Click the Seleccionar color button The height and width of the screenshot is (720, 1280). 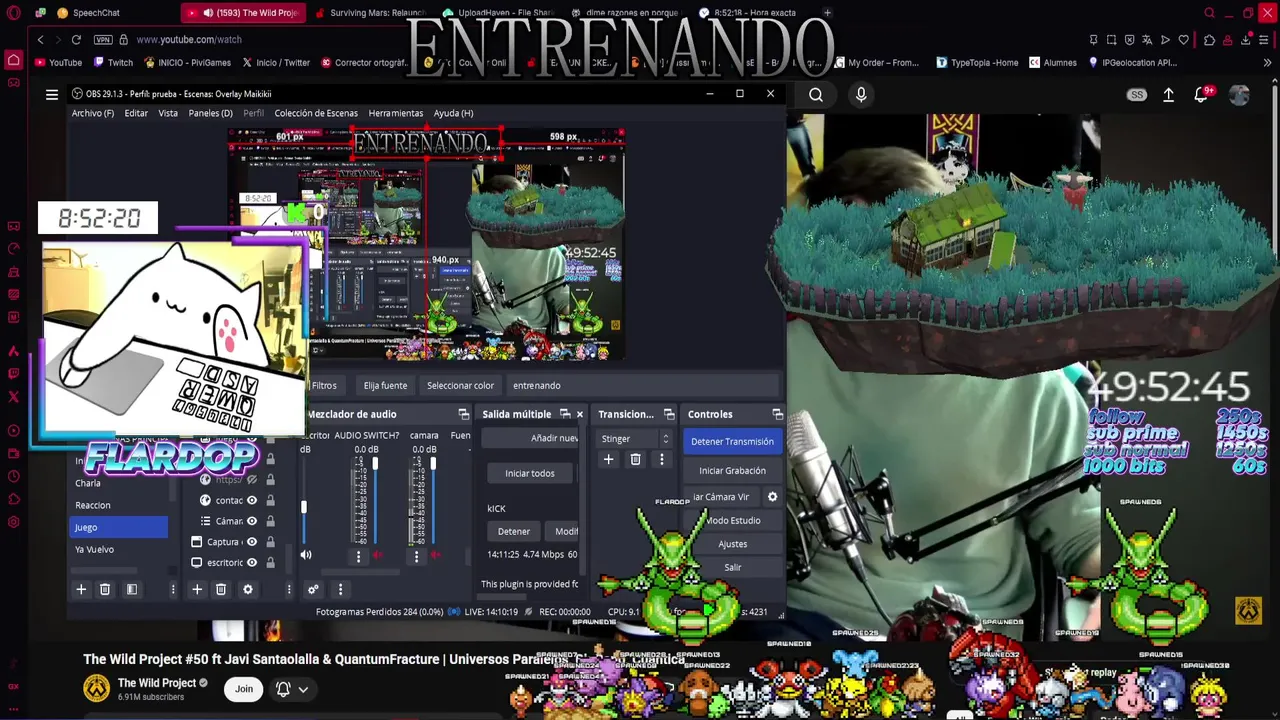click(460, 385)
